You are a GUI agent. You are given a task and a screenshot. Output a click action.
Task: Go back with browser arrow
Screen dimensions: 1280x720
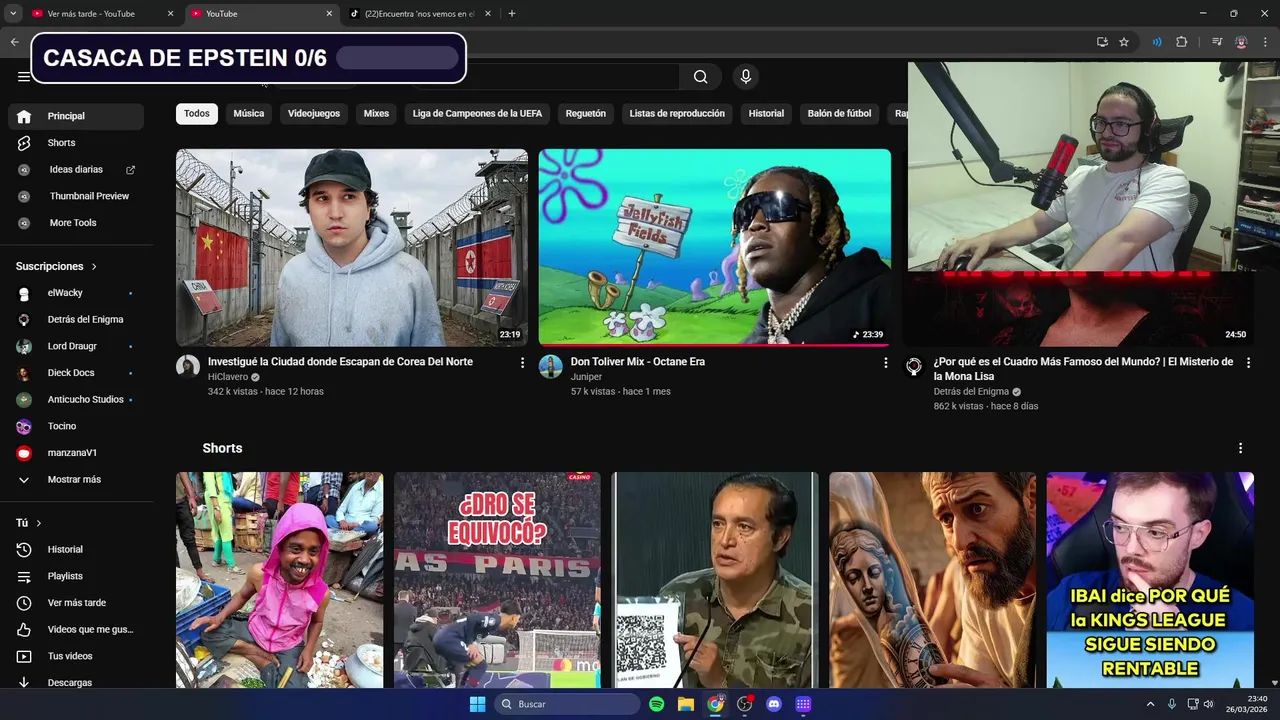(x=14, y=42)
